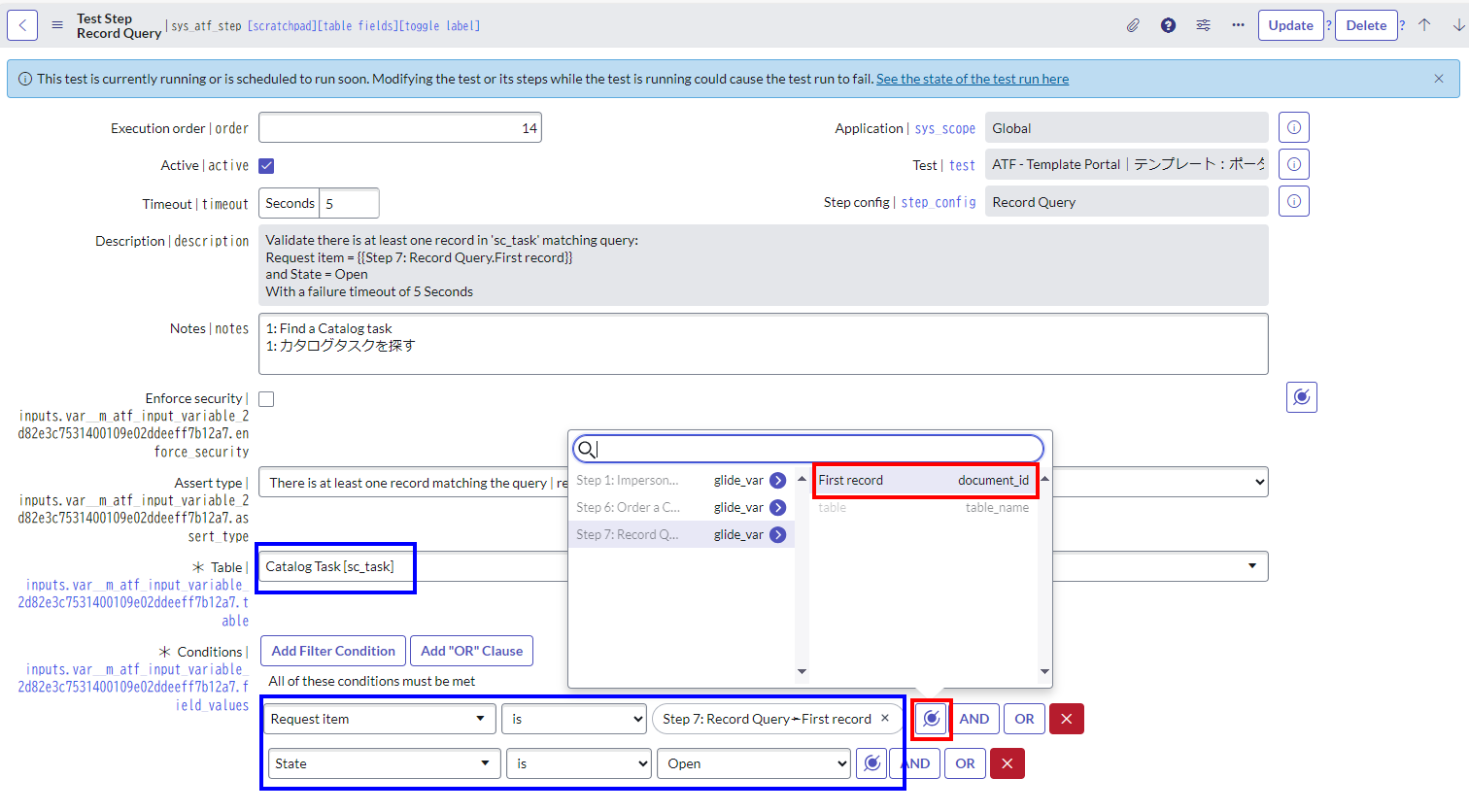Click the back arrow navigation icon
Screen dimensions: 1469x812
22,24
